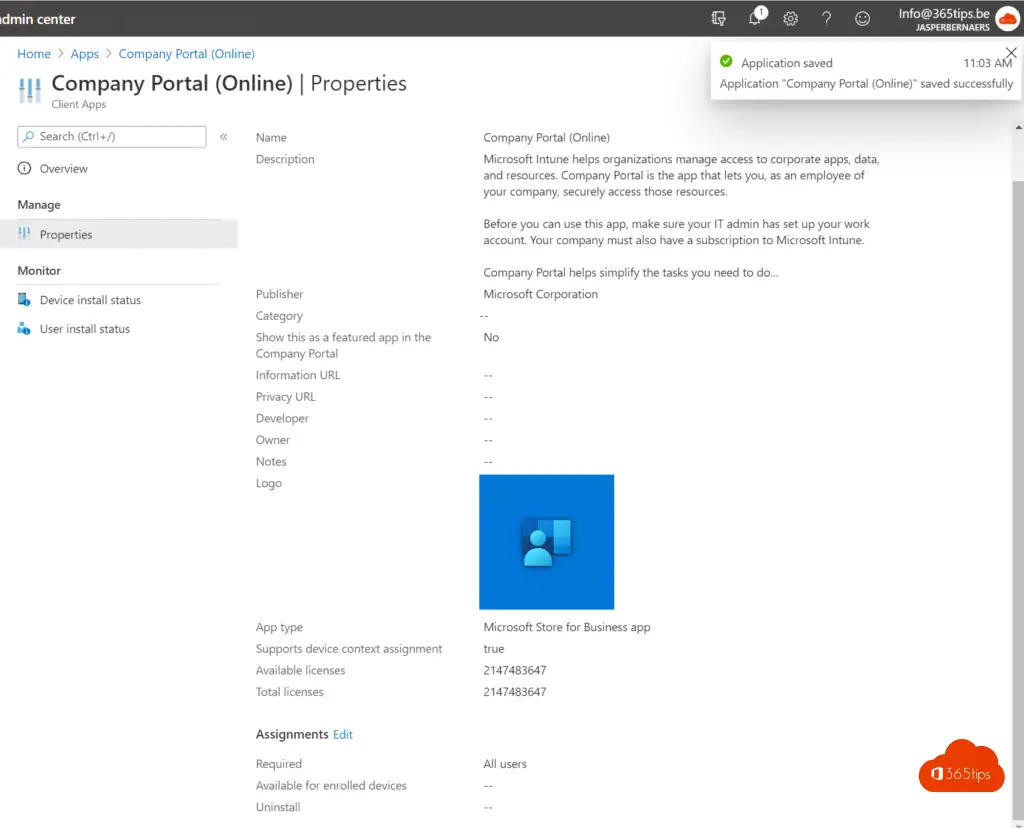
Task: Click the Supports device context assignment value true
Action: pyautogui.click(x=494, y=648)
